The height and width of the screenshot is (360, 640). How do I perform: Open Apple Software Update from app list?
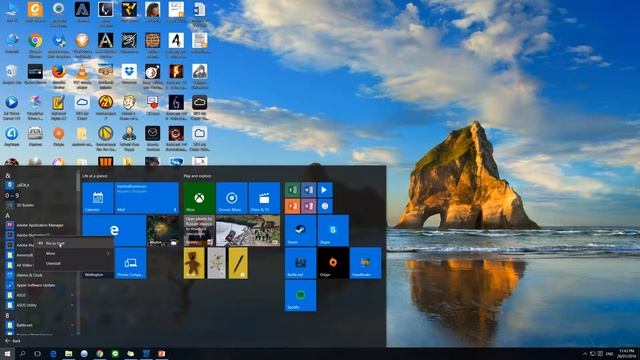40,285
